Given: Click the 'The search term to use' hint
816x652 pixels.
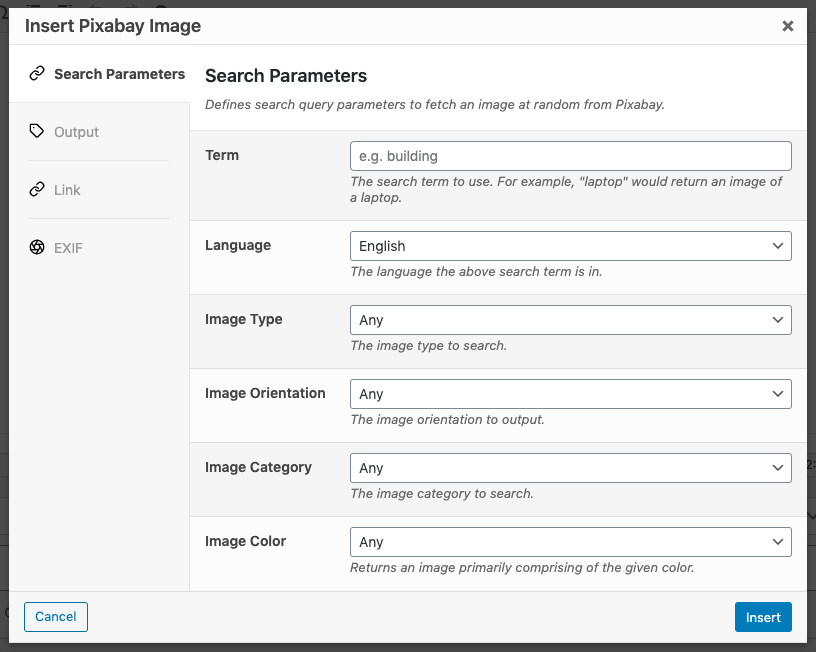Looking at the screenshot, I should tap(566, 189).
